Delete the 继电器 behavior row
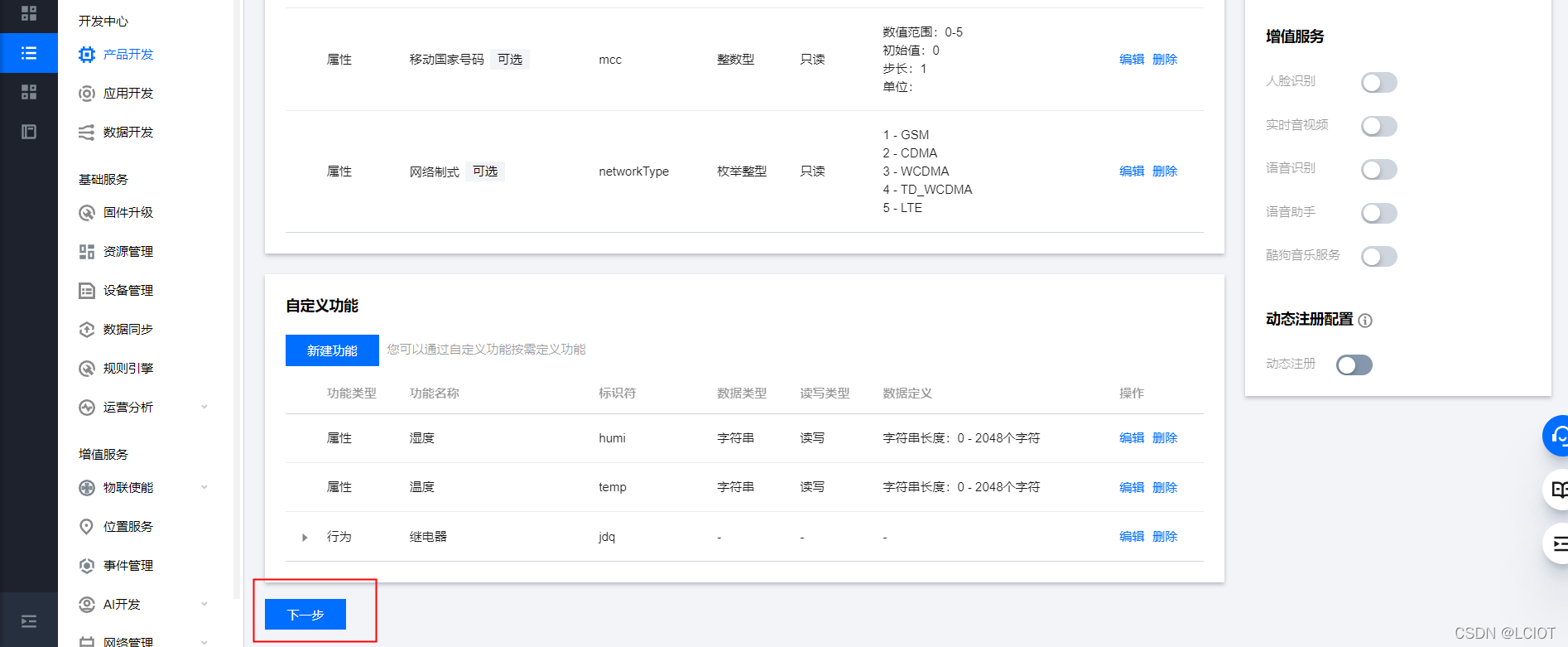 point(1165,537)
